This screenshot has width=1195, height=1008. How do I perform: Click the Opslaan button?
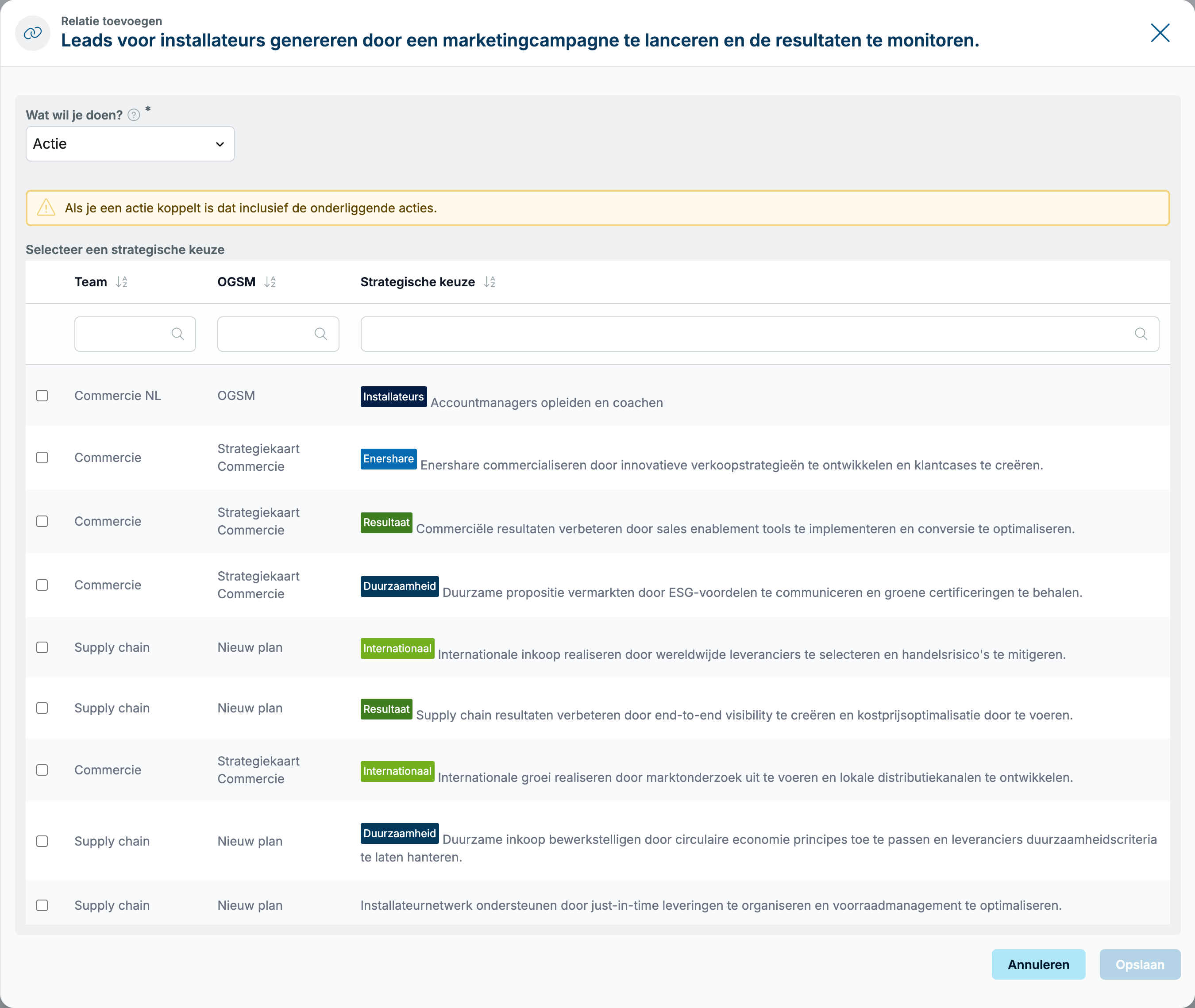click(1140, 965)
